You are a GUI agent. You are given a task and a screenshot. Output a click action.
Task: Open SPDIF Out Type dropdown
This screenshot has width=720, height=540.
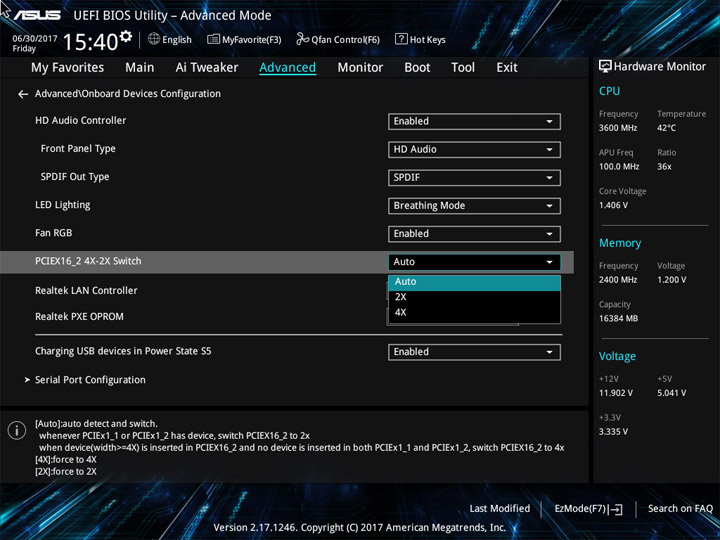[x=474, y=178]
